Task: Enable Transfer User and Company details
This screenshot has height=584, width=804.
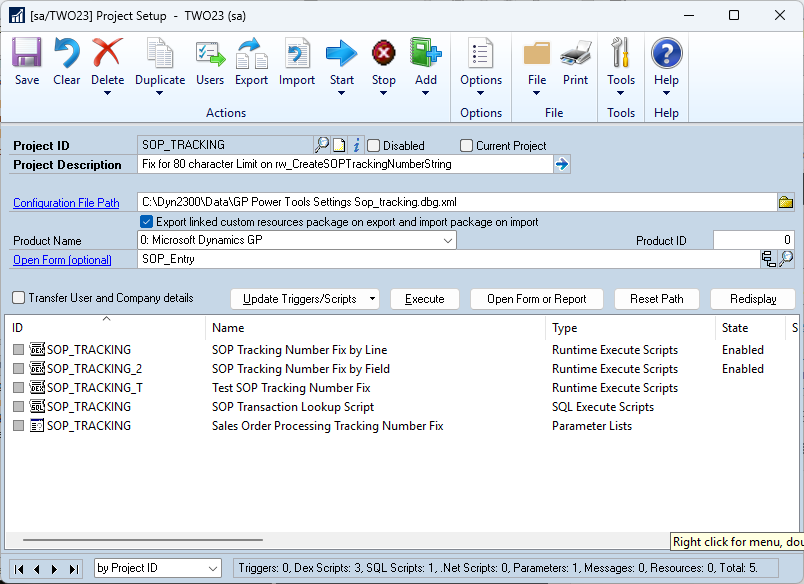Action: pos(18,297)
